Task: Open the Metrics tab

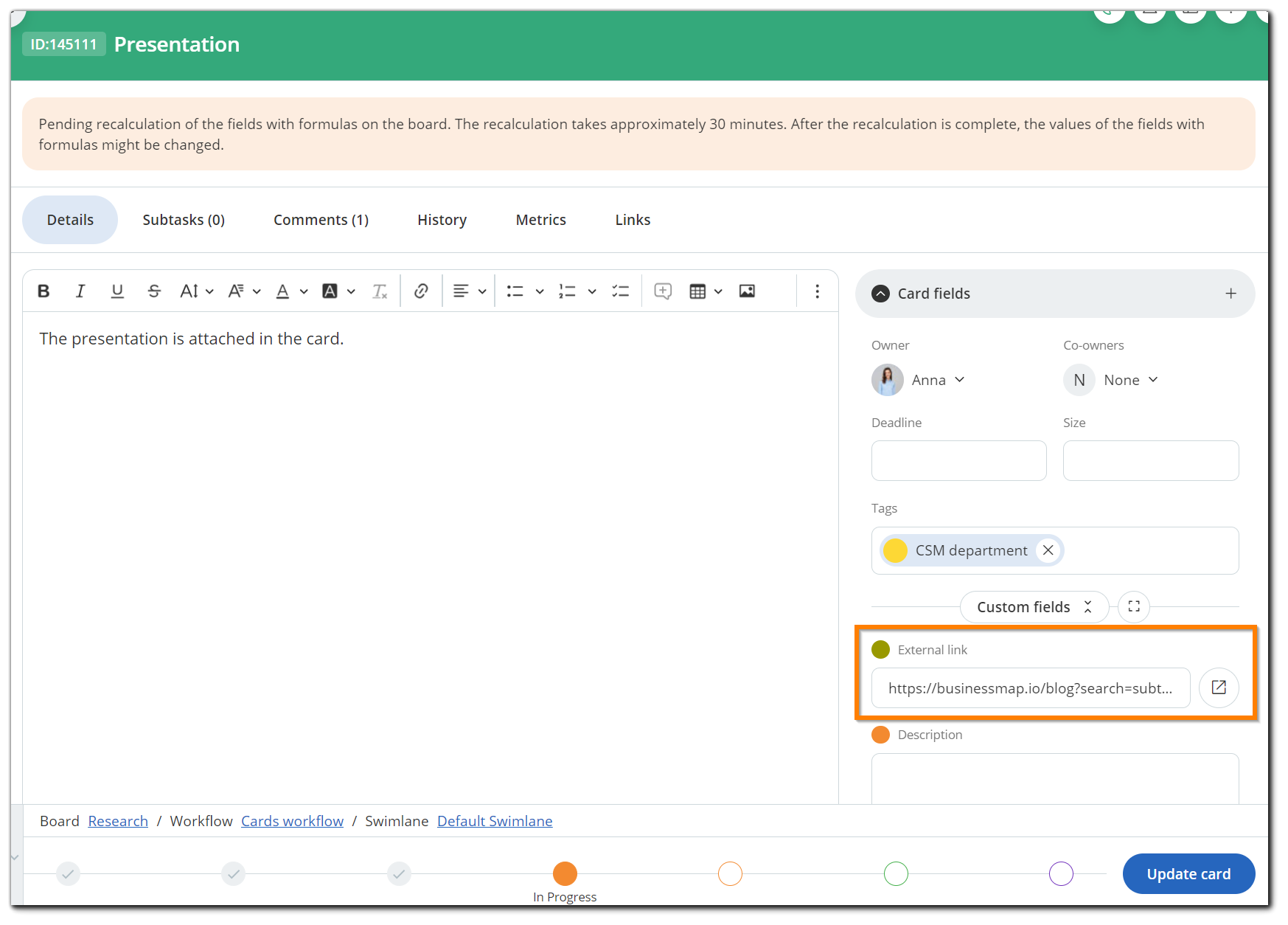Action: (x=540, y=220)
